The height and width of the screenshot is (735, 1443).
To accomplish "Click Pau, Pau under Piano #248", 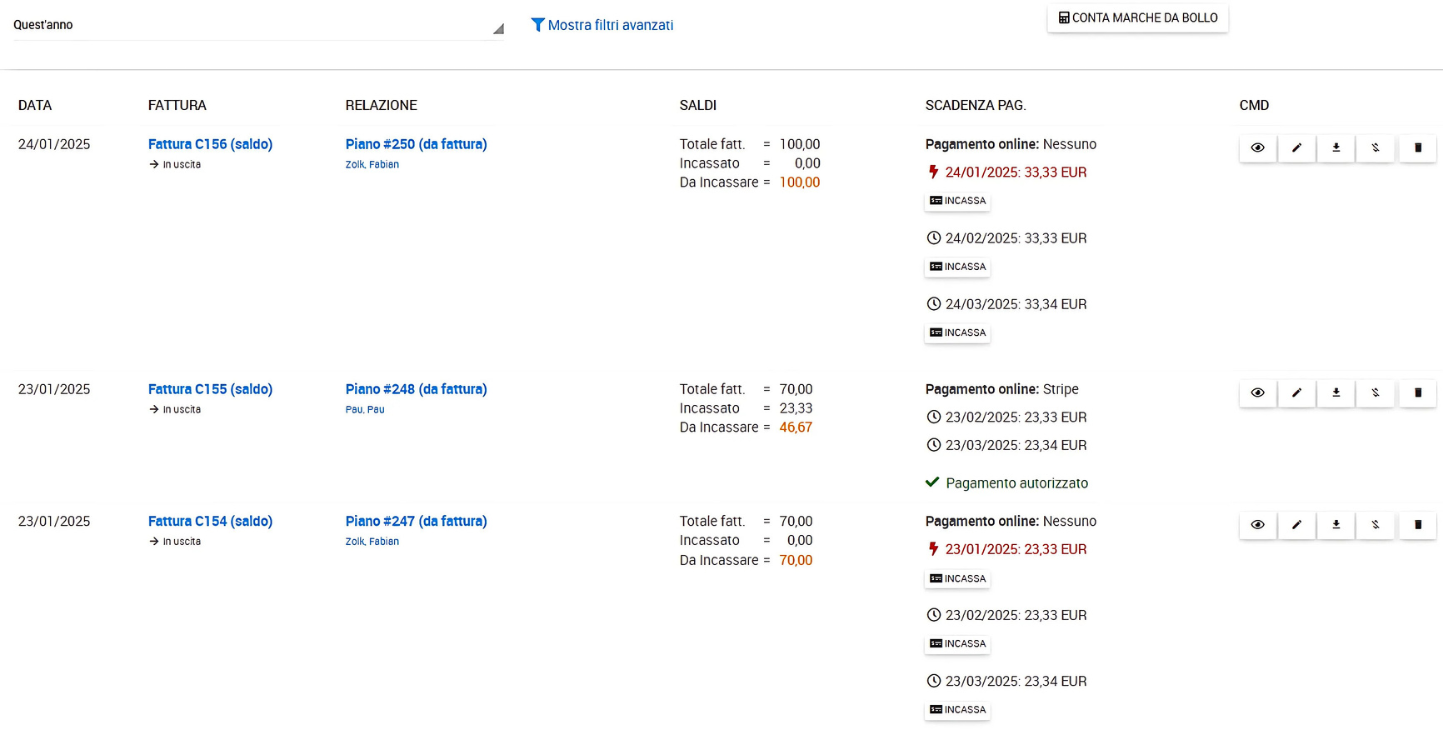I will point(365,410).
